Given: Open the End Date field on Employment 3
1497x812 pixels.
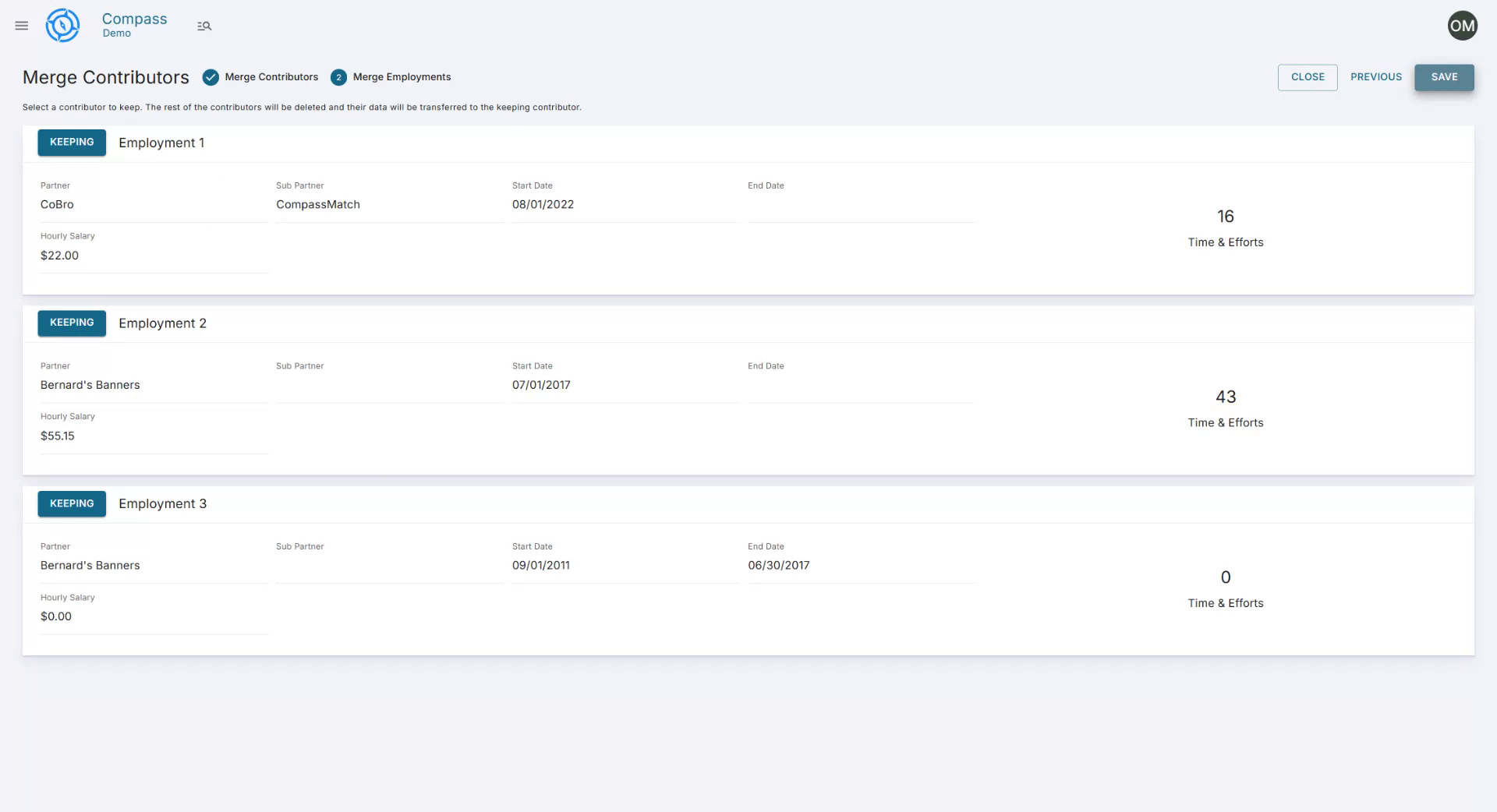Looking at the screenshot, I should pos(861,565).
